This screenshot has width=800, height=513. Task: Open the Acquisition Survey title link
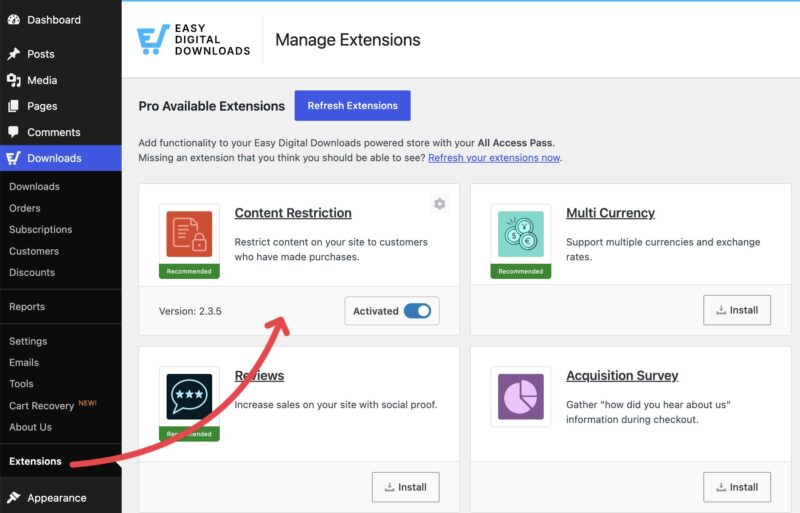(622, 376)
